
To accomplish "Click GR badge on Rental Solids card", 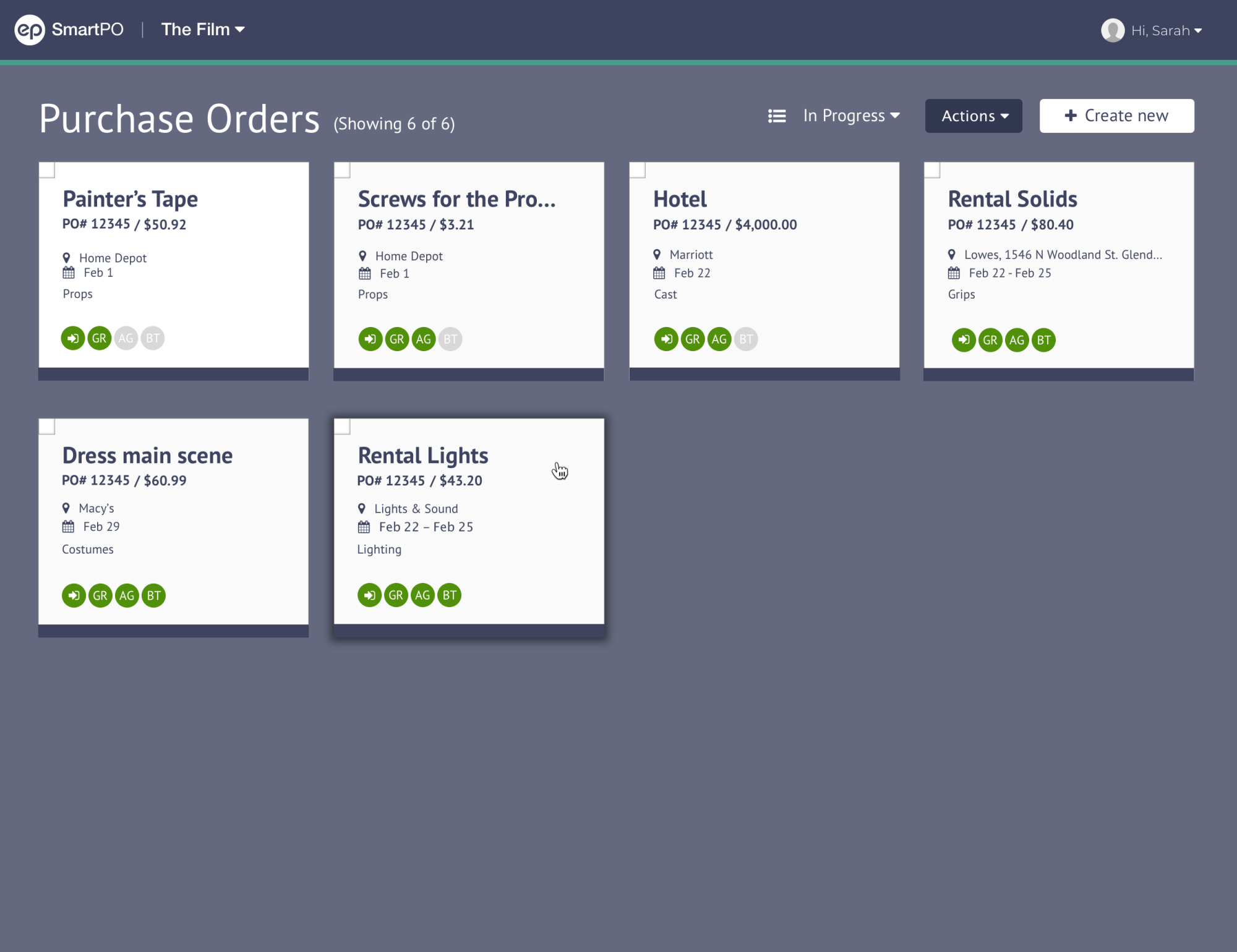I will click(x=990, y=340).
